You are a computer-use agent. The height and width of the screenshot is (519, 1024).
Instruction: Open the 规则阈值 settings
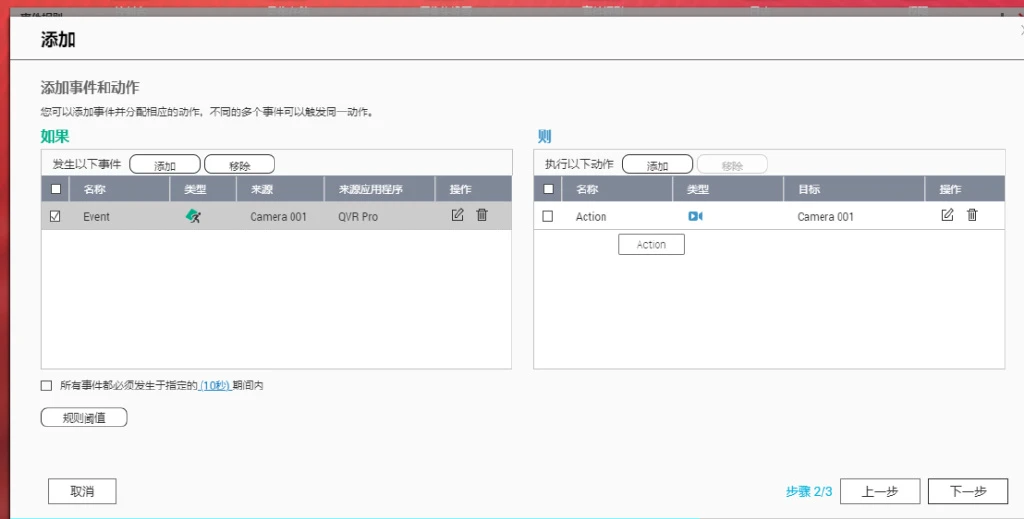click(84, 418)
